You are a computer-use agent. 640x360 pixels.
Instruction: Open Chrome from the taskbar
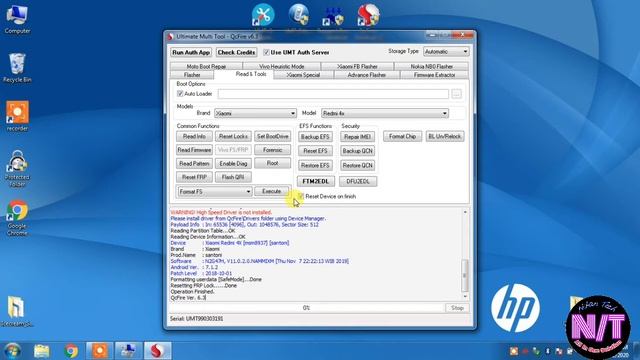pos(71,351)
